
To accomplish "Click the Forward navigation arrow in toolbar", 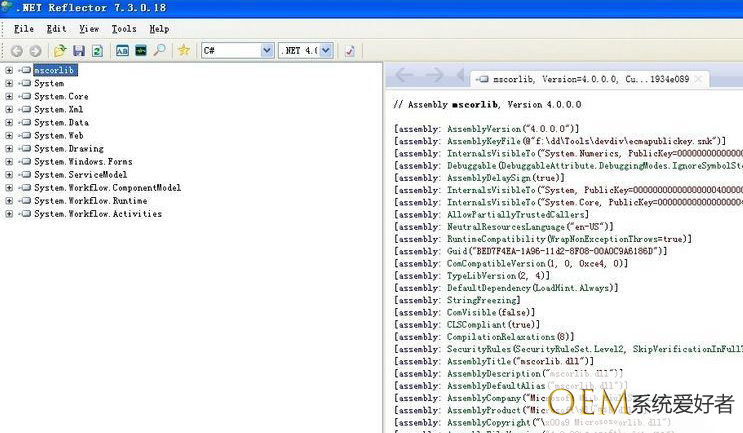I will pyautogui.click(x=35, y=50).
